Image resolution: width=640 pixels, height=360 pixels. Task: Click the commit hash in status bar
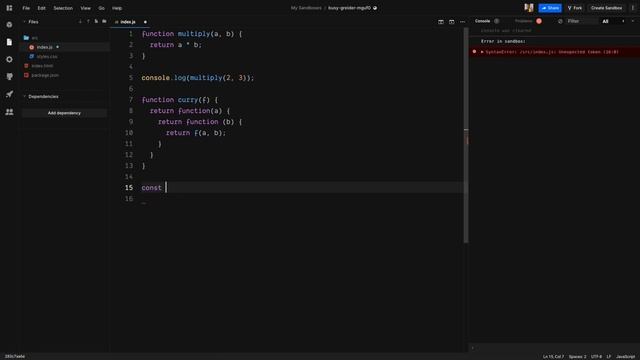[x=15, y=357]
